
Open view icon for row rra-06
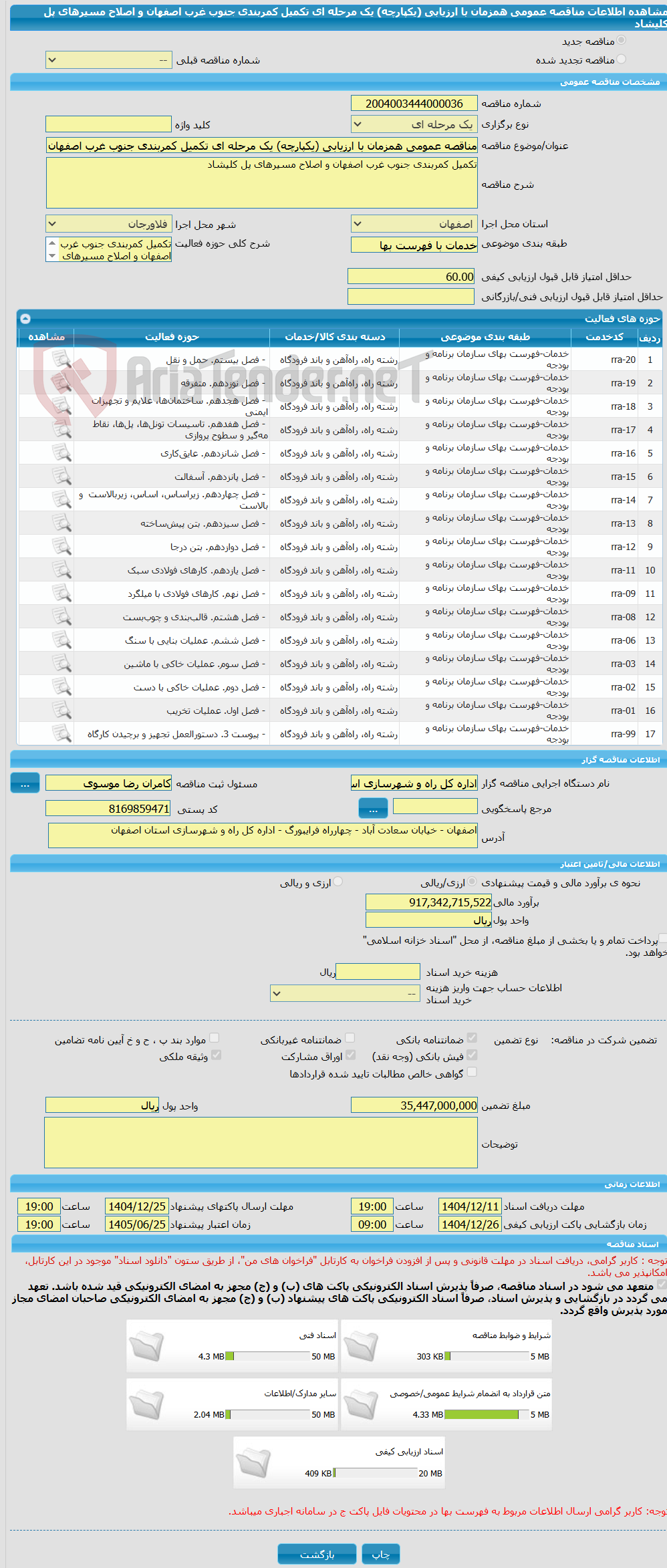61,640
